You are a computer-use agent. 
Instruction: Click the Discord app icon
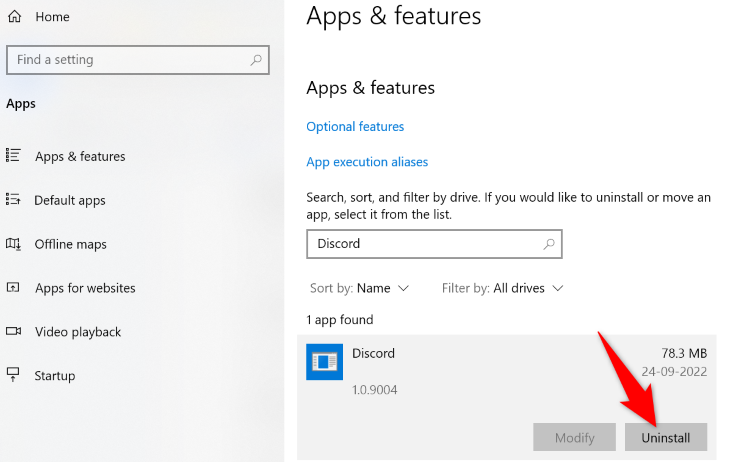point(324,362)
